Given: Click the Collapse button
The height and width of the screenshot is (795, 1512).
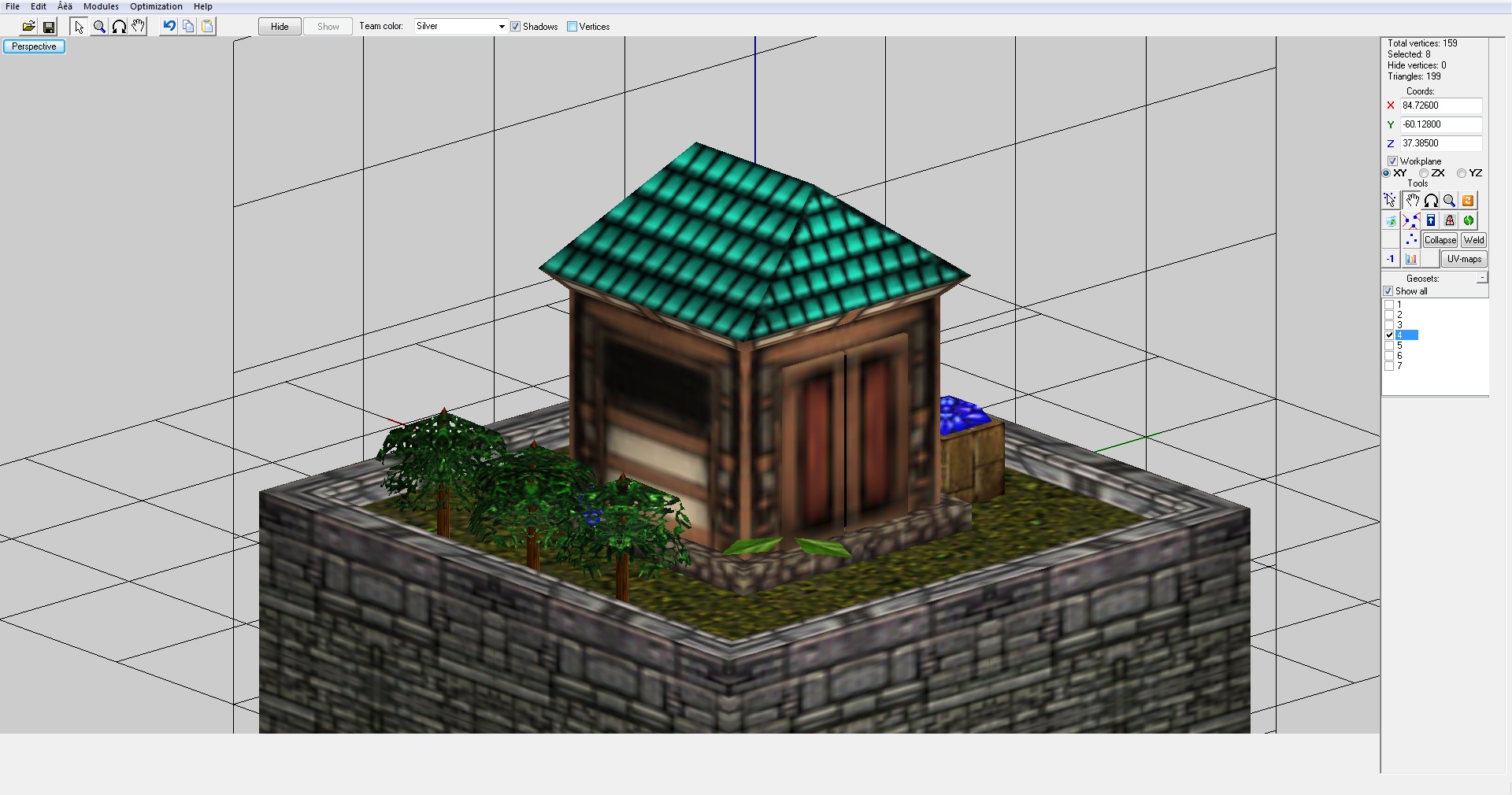Looking at the screenshot, I should pyautogui.click(x=1440, y=240).
